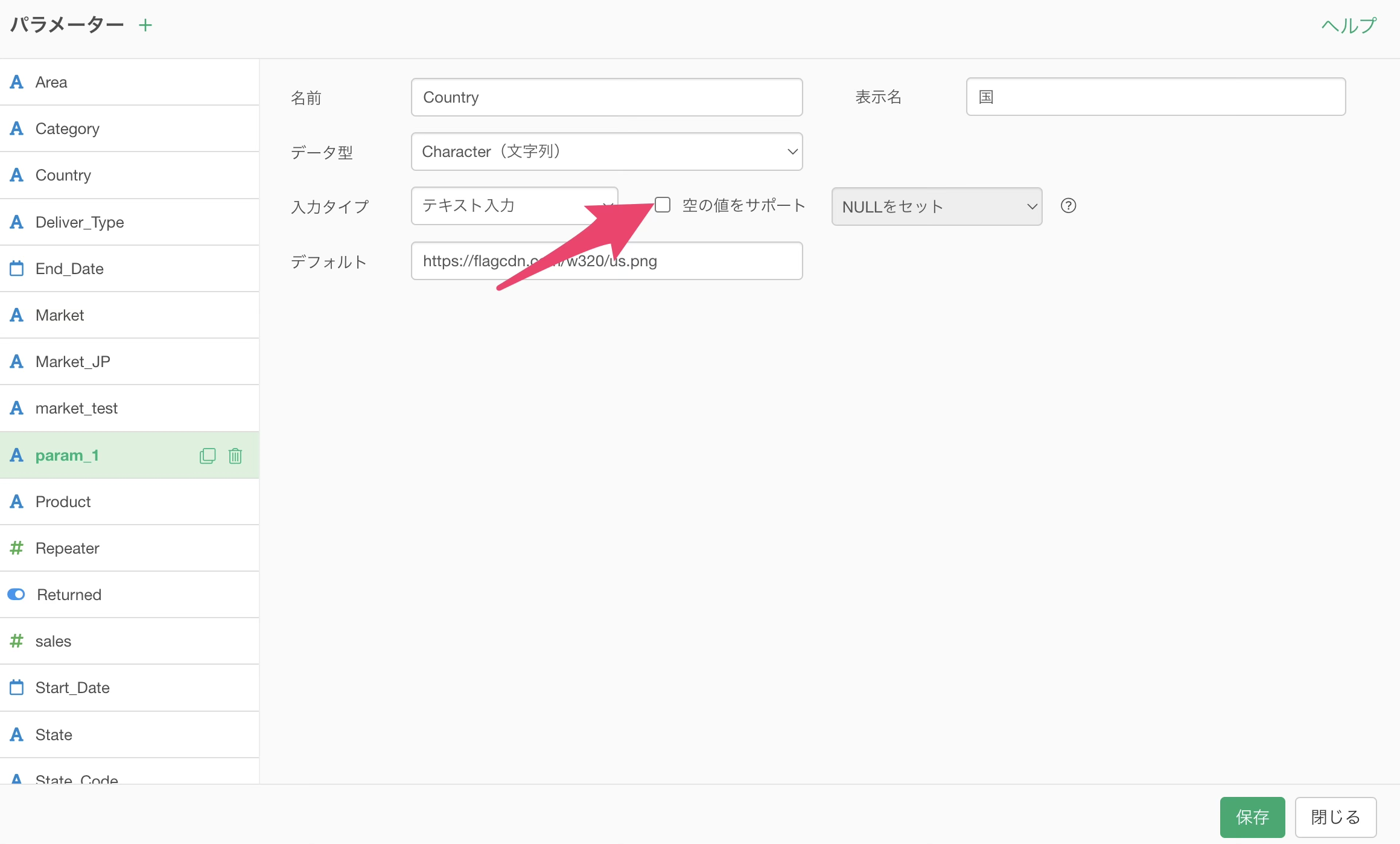This screenshot has width=1400, height=844.
Task: Click the 表示名 label
Action: click(x=878, y=97)
